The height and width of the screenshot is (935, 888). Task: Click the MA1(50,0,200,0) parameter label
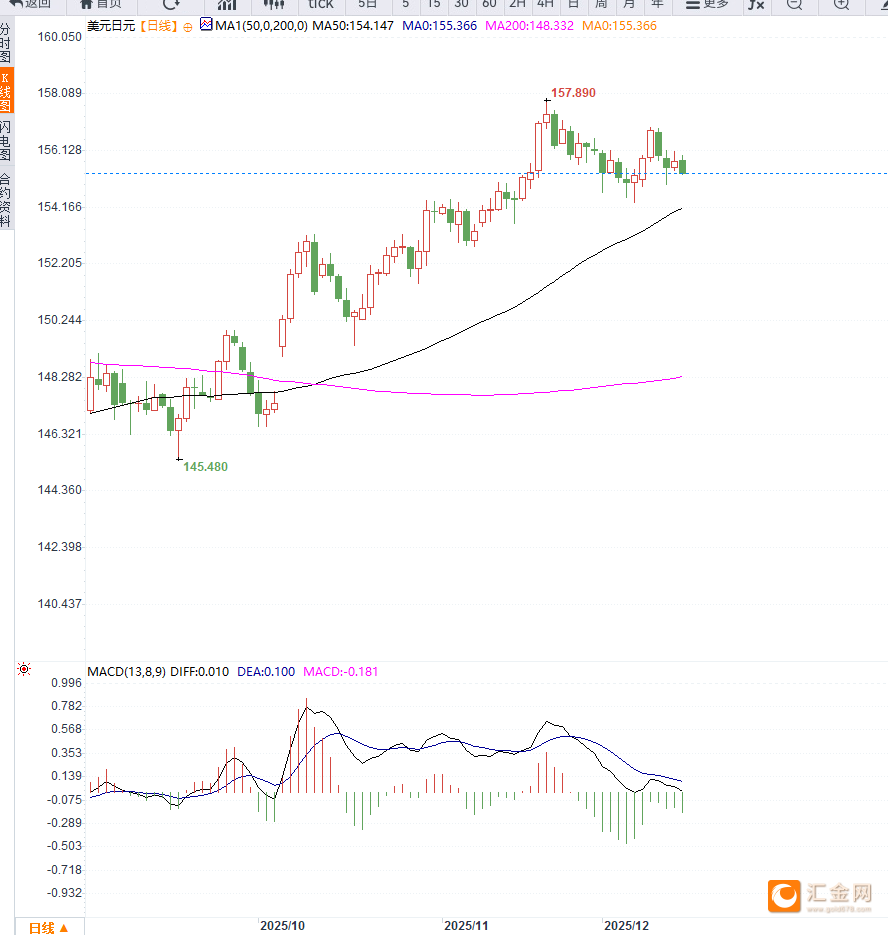(261, 26)
